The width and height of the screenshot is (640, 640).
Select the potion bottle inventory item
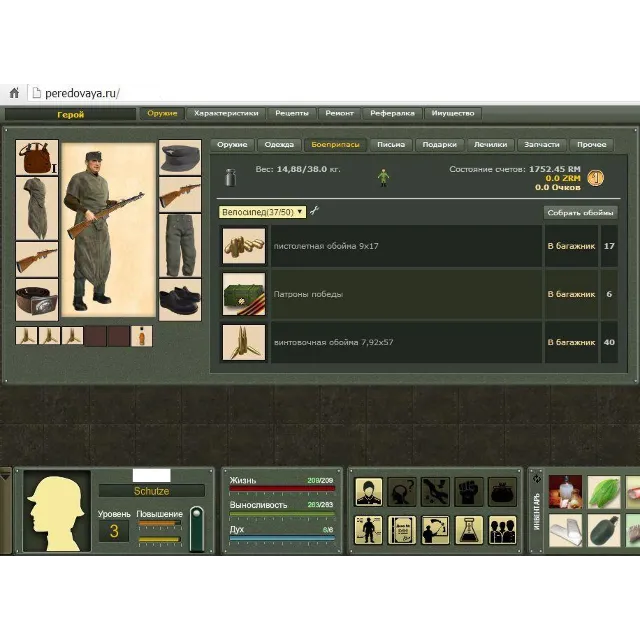(x=565, y=492)
